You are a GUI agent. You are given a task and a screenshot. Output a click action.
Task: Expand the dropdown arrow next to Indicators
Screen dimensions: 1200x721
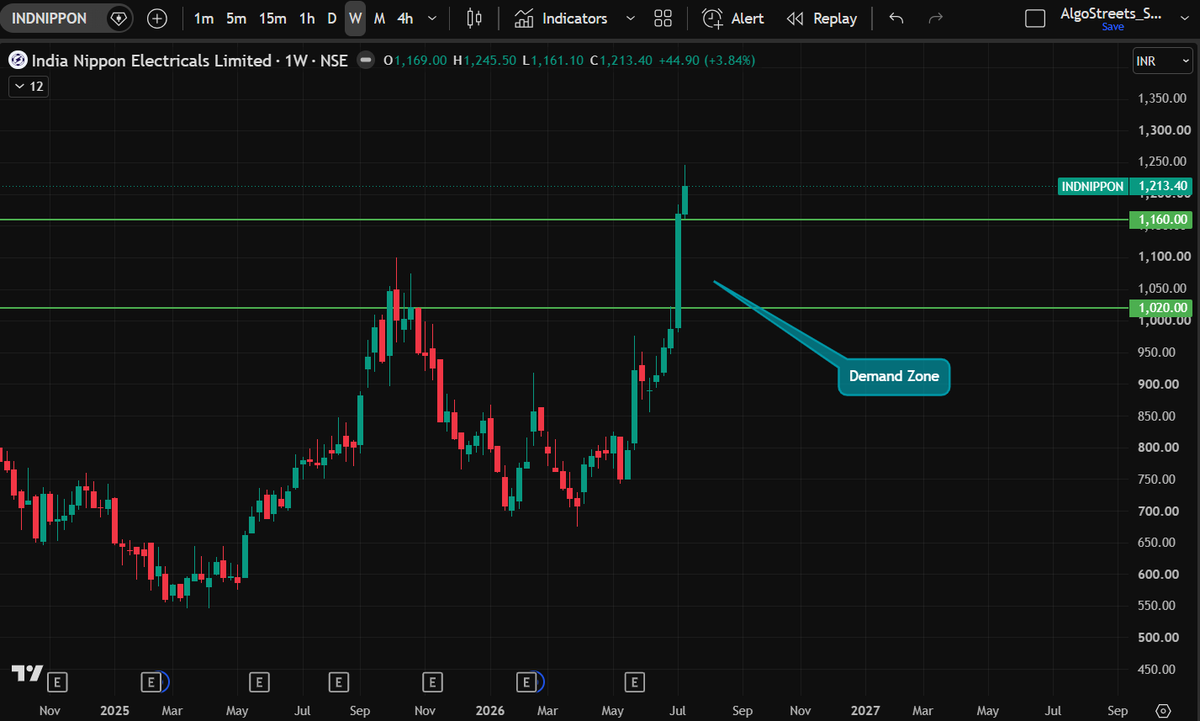point(629,18)
